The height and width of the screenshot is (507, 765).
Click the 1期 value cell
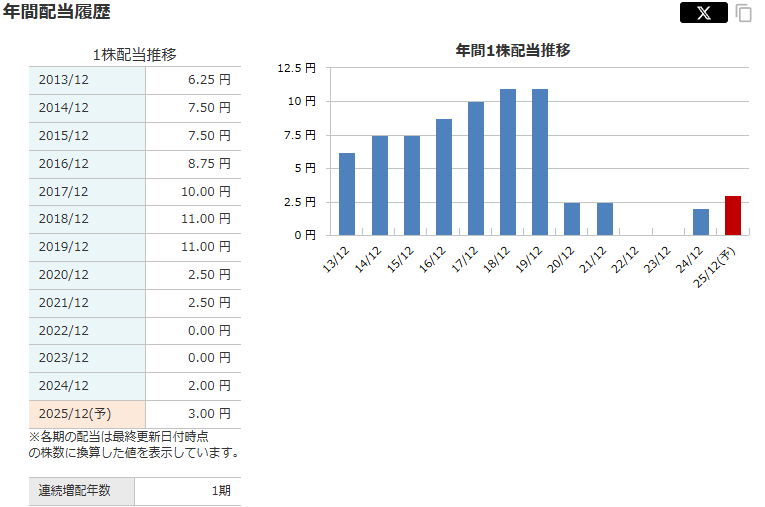[x=188, y=491]
